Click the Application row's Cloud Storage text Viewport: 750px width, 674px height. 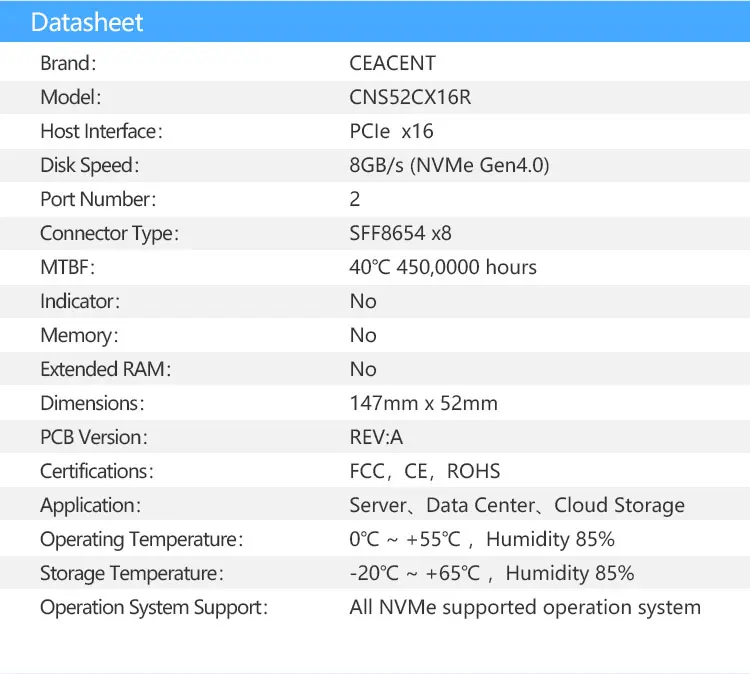(619, 505)
